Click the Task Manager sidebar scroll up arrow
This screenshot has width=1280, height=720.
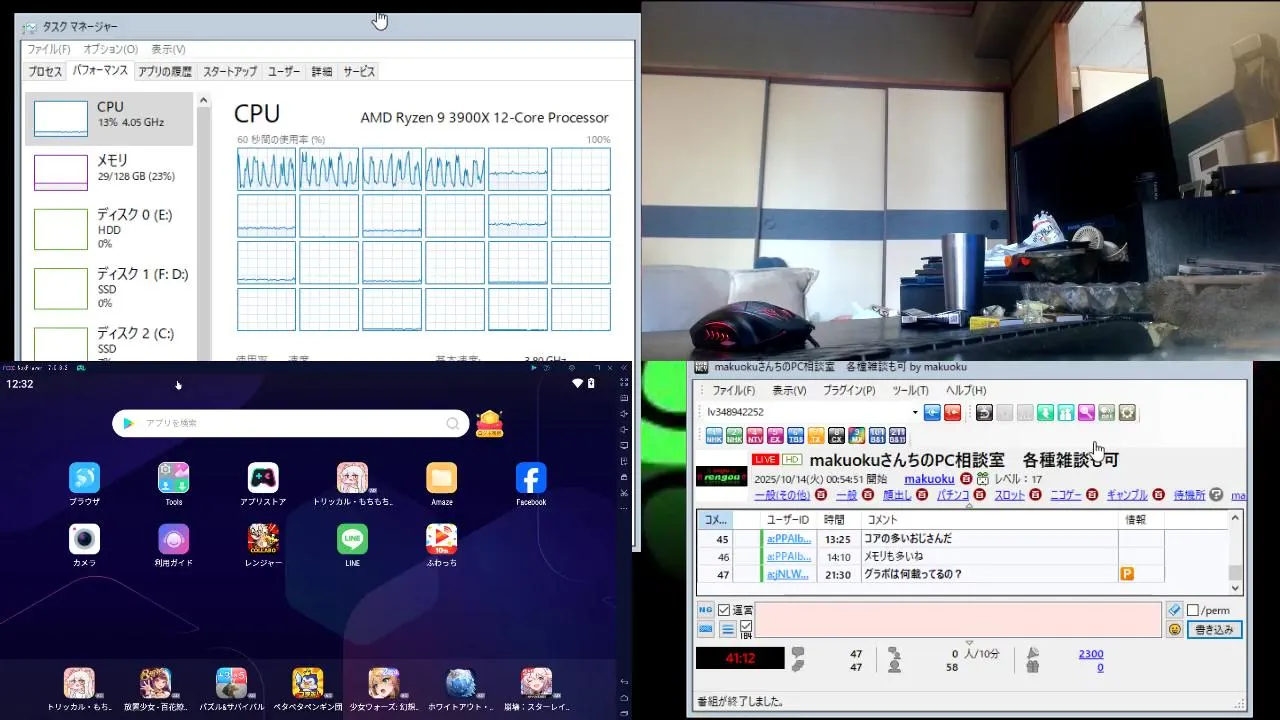pyautogui.click(x=204, y=101)
